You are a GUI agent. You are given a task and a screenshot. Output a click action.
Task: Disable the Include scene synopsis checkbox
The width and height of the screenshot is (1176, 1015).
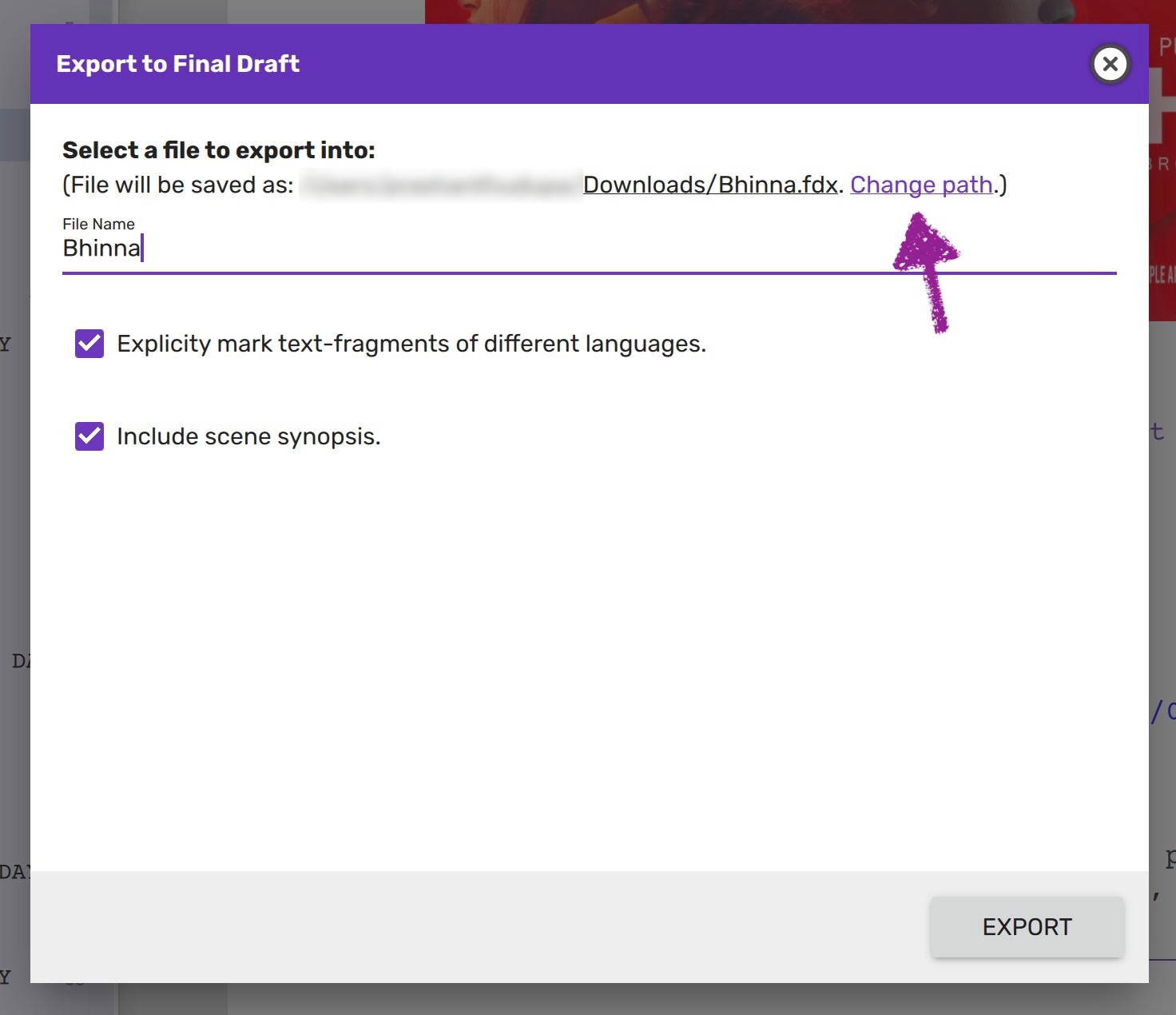(x=89, y=436)
